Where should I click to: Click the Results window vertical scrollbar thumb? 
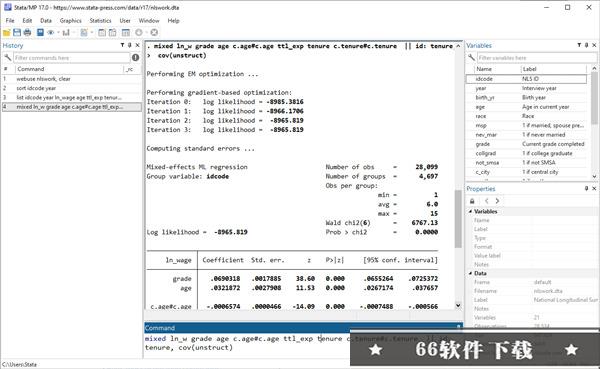(x=458, y=219)
